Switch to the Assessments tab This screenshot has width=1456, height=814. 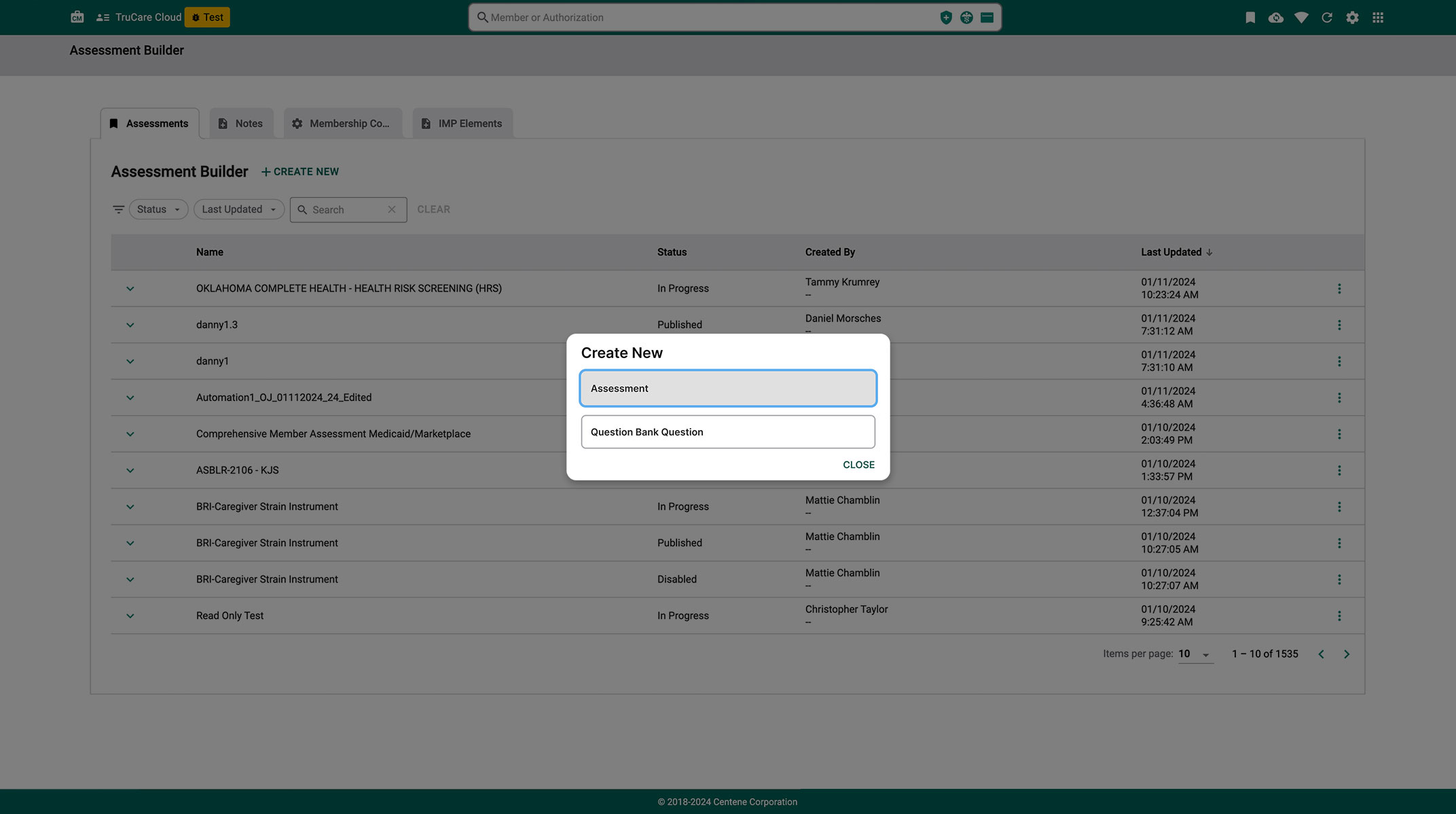point(150,124)
